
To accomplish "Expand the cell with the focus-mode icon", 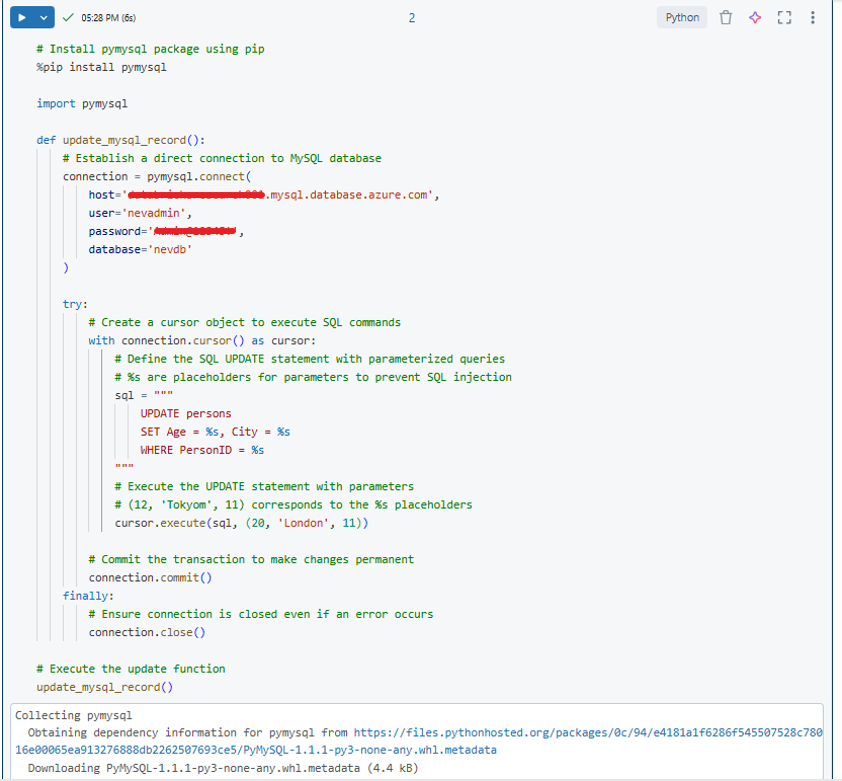I will (784, 18).
